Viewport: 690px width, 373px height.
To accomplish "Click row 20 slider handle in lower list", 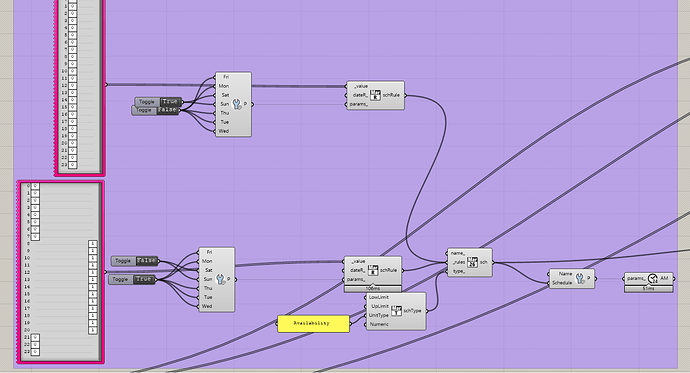I will point(92,330).
